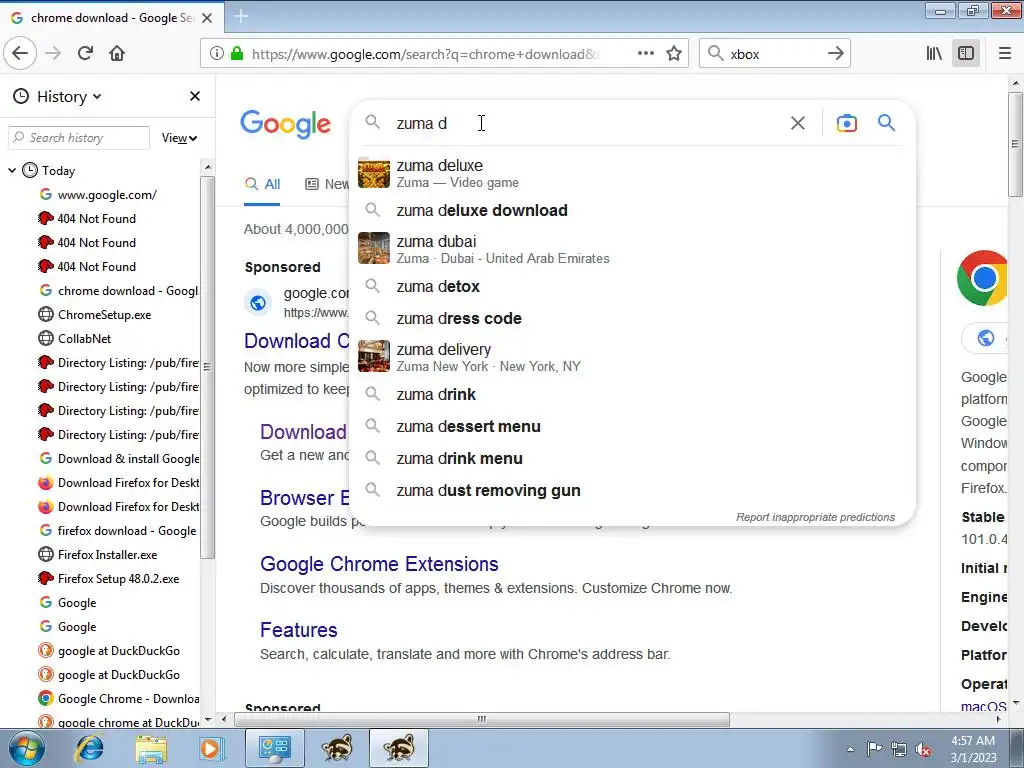1024x768 pixels.
Task: Click Report inappropriate predictions link
Action: [815, 517]
